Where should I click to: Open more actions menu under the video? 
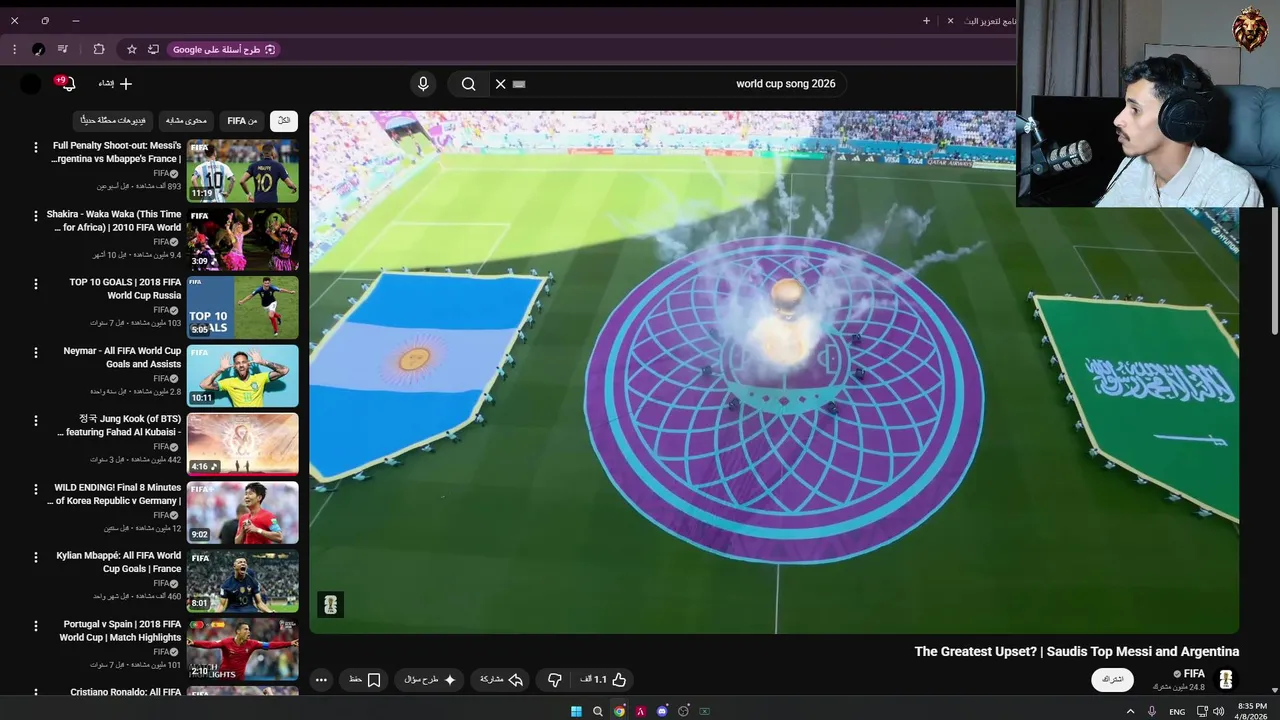(321, 680)
